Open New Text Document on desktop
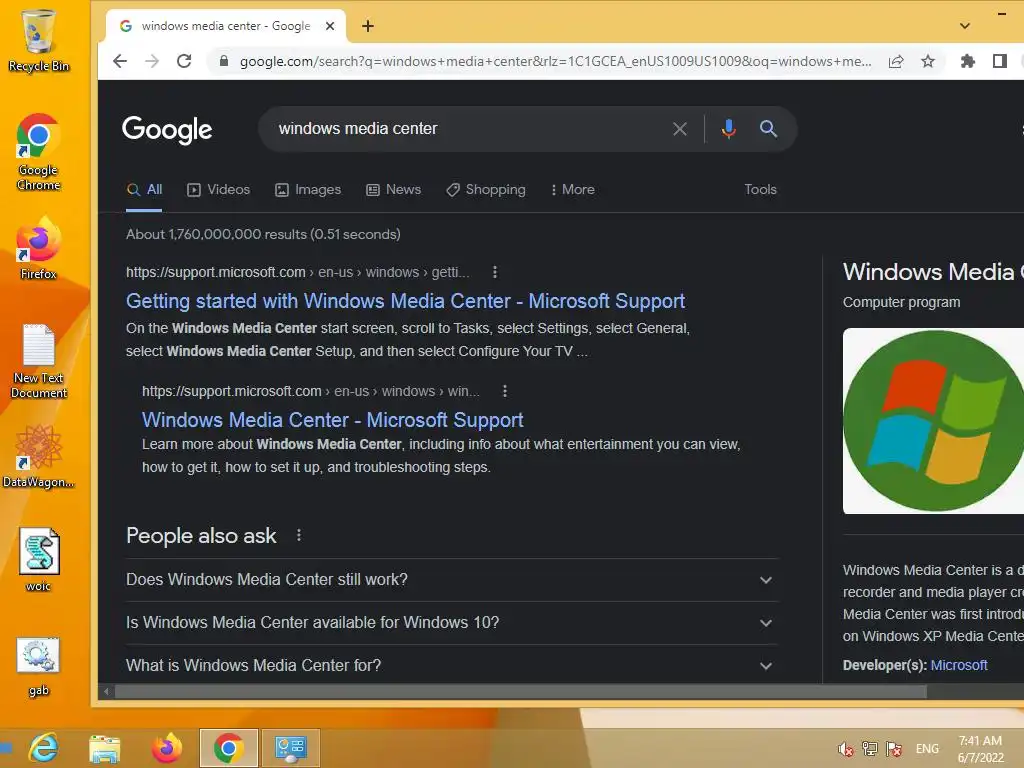 [x=39, y=361]
